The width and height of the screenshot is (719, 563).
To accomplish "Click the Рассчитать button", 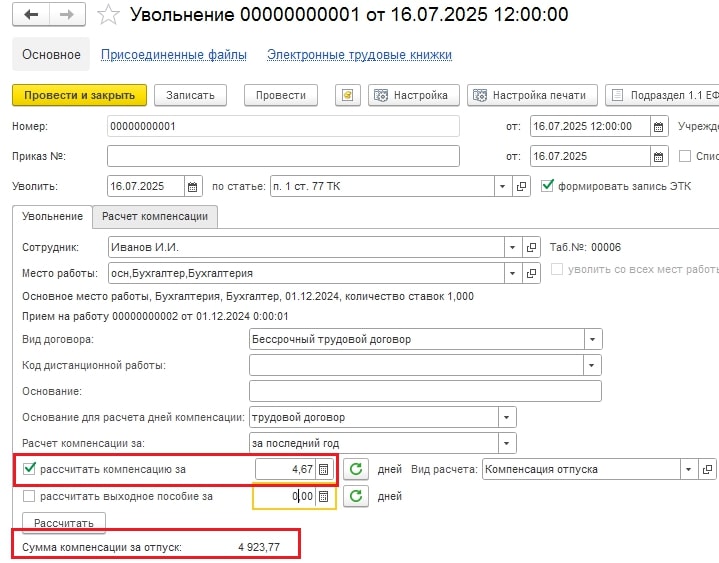I will pyautogui.click(x=64, y=523).
